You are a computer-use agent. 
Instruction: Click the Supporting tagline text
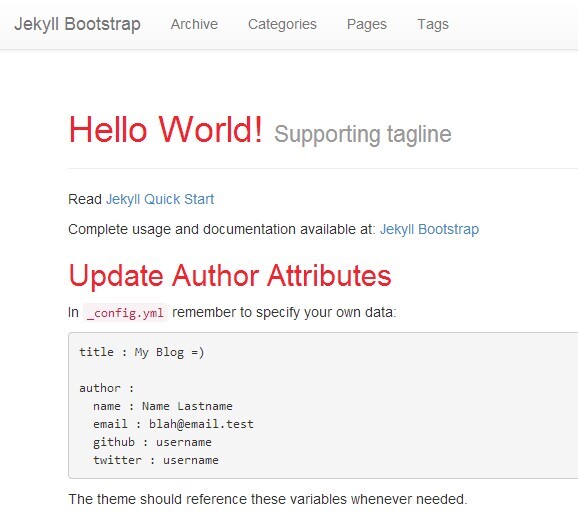coord(363,134)
